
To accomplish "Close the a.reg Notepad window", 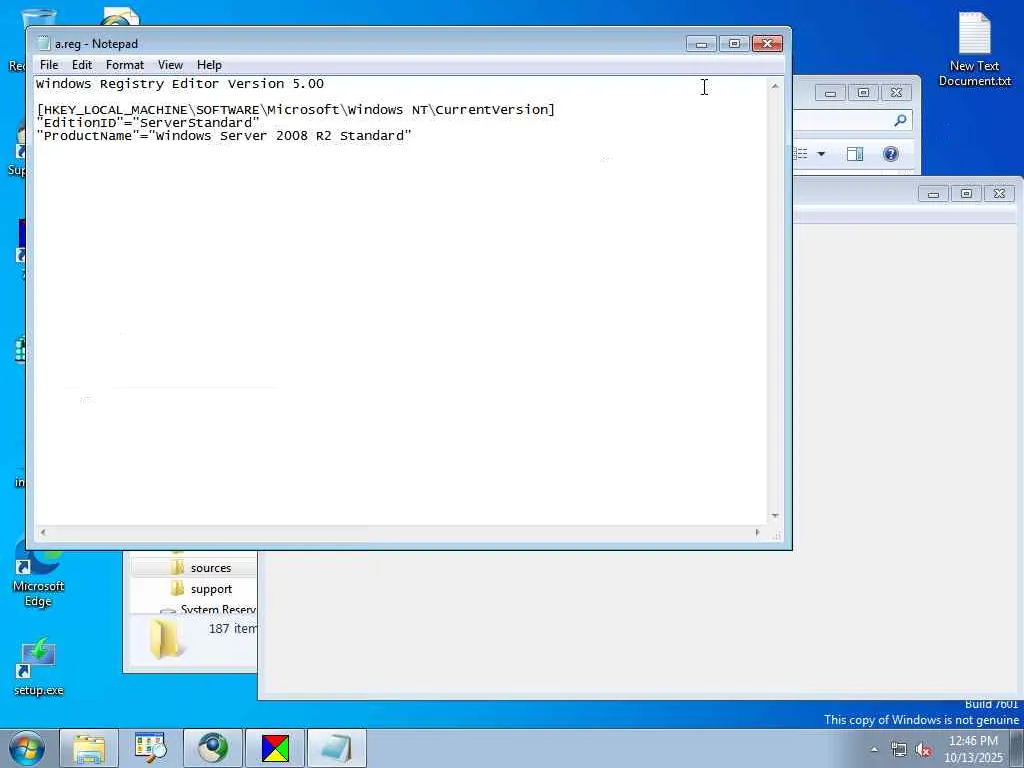I will tap(767, 44).
